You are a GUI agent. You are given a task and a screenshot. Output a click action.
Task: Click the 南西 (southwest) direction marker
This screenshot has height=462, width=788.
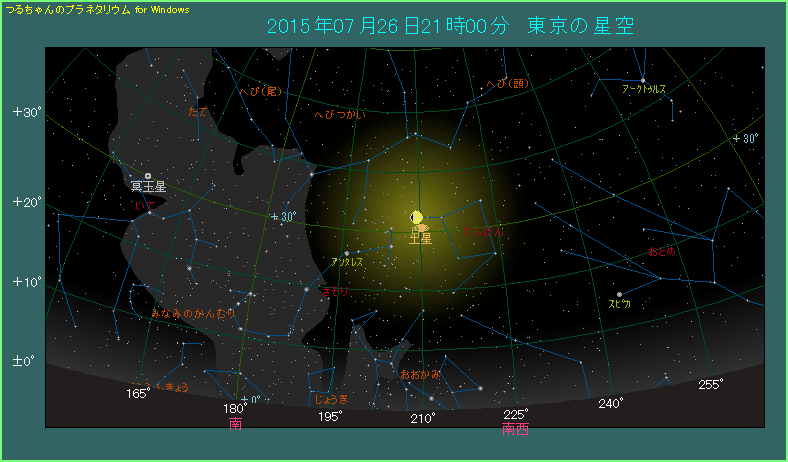515,429
